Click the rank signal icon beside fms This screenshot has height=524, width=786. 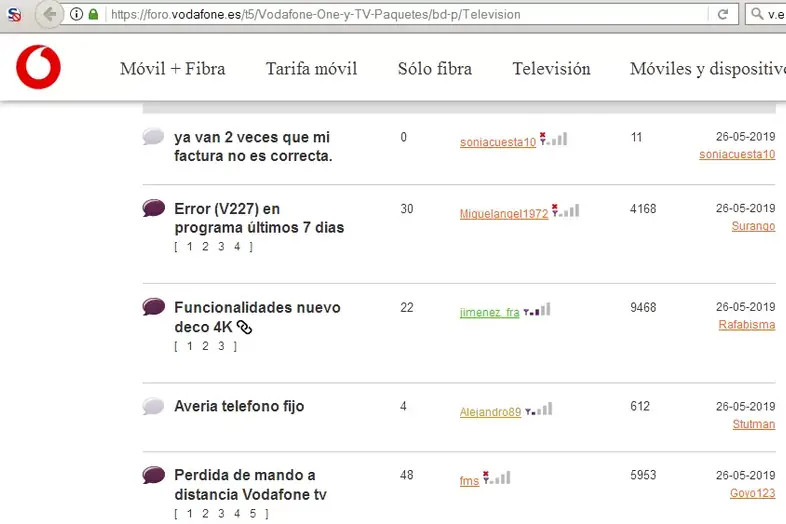[x=497, y=477]
